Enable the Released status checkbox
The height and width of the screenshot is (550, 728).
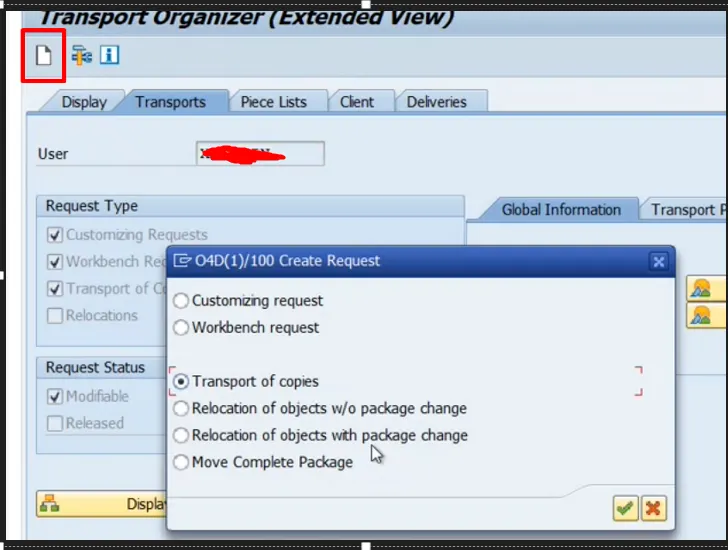tap(55, 423)
